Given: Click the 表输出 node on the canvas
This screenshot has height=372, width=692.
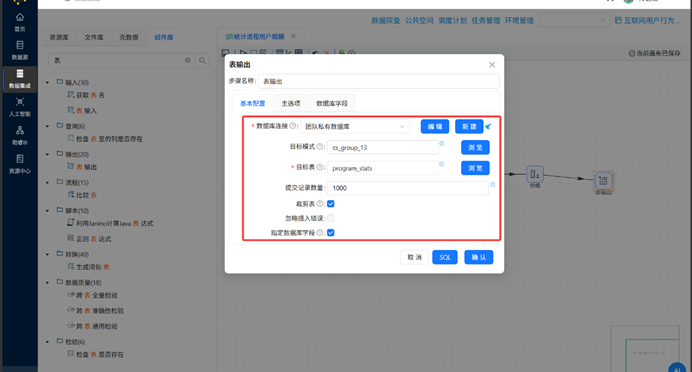Looking at the screenshot, I should pos(603,181).
